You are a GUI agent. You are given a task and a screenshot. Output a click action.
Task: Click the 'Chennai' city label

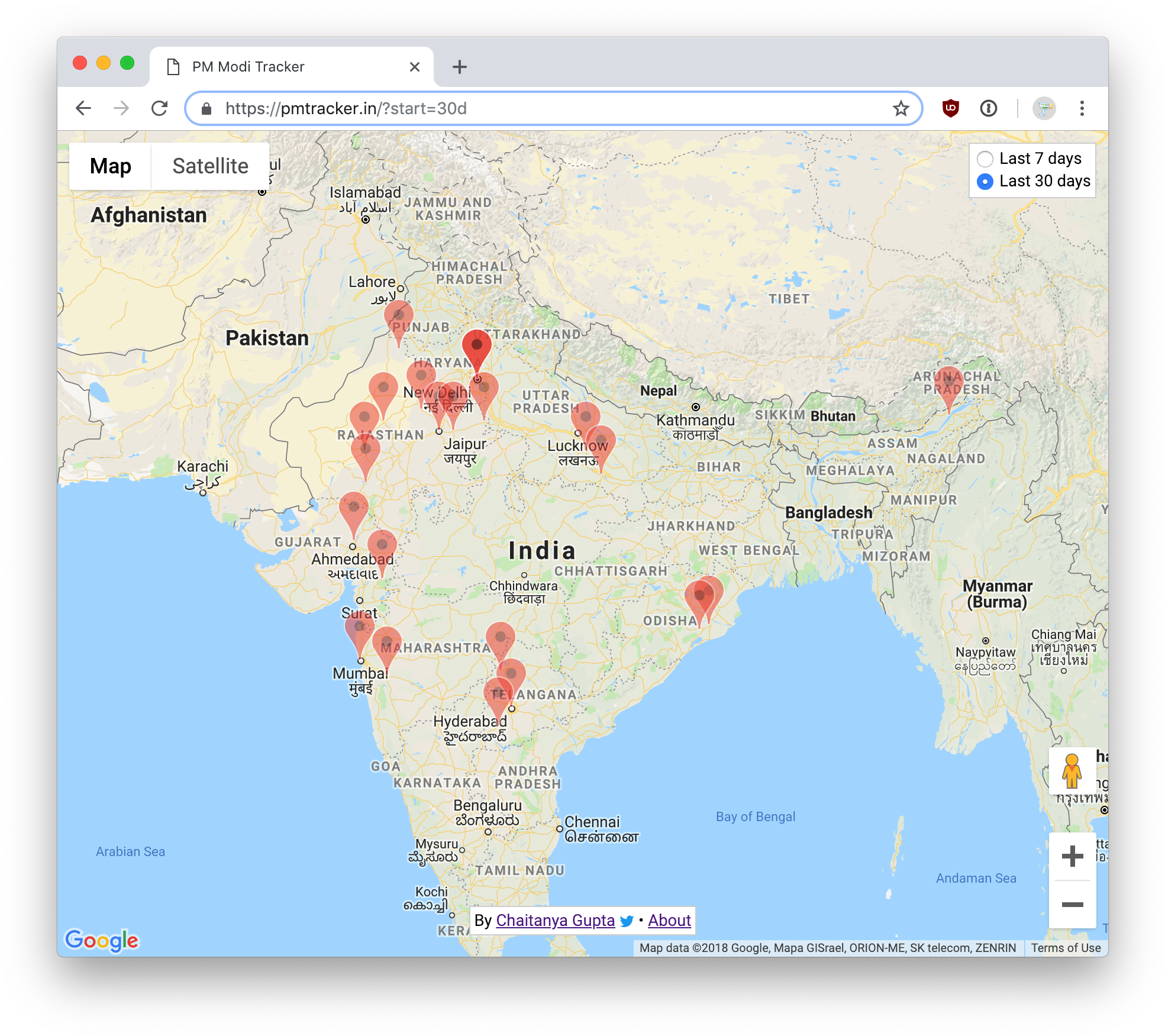click(592, 822)
